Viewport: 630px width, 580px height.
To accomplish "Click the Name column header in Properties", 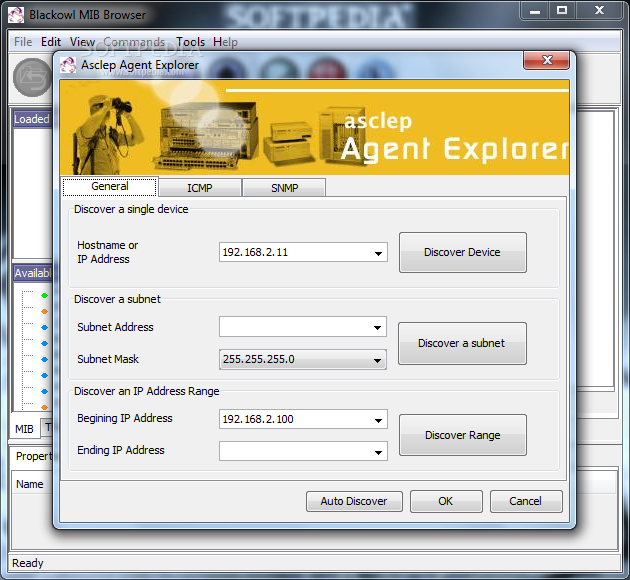I will [30, 484].
